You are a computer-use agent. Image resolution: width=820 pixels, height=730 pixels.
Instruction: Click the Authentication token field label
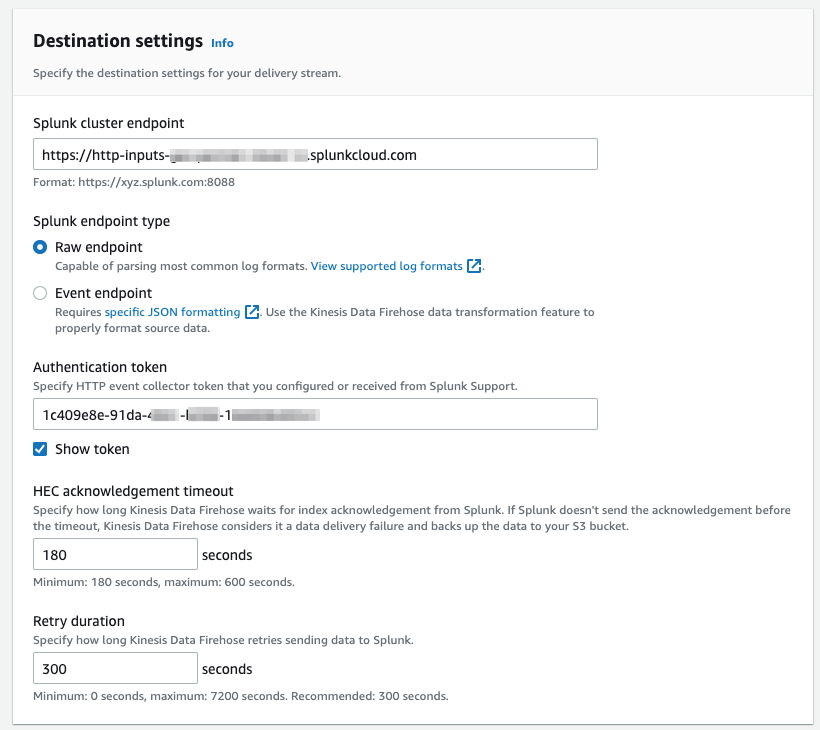tap(100, 368)
